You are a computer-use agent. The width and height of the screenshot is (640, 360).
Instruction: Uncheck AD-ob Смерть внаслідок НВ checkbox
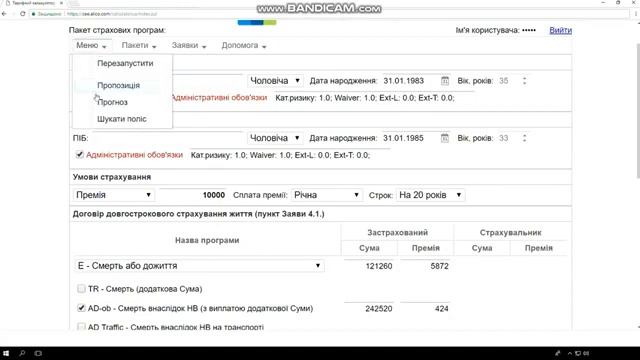pyautogui.click(x=81, y=308)
